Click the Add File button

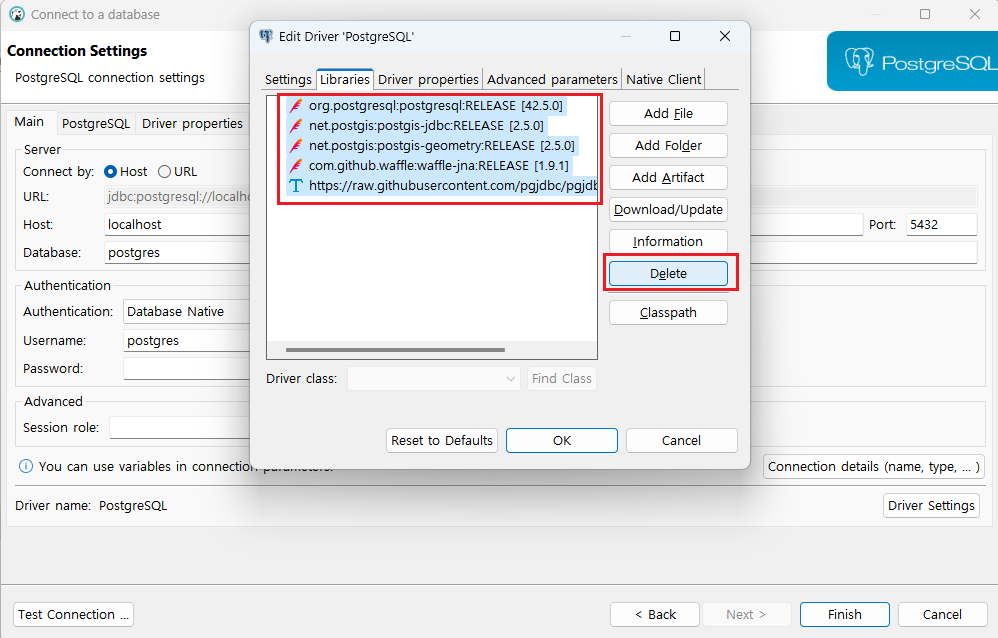point(668,114)
